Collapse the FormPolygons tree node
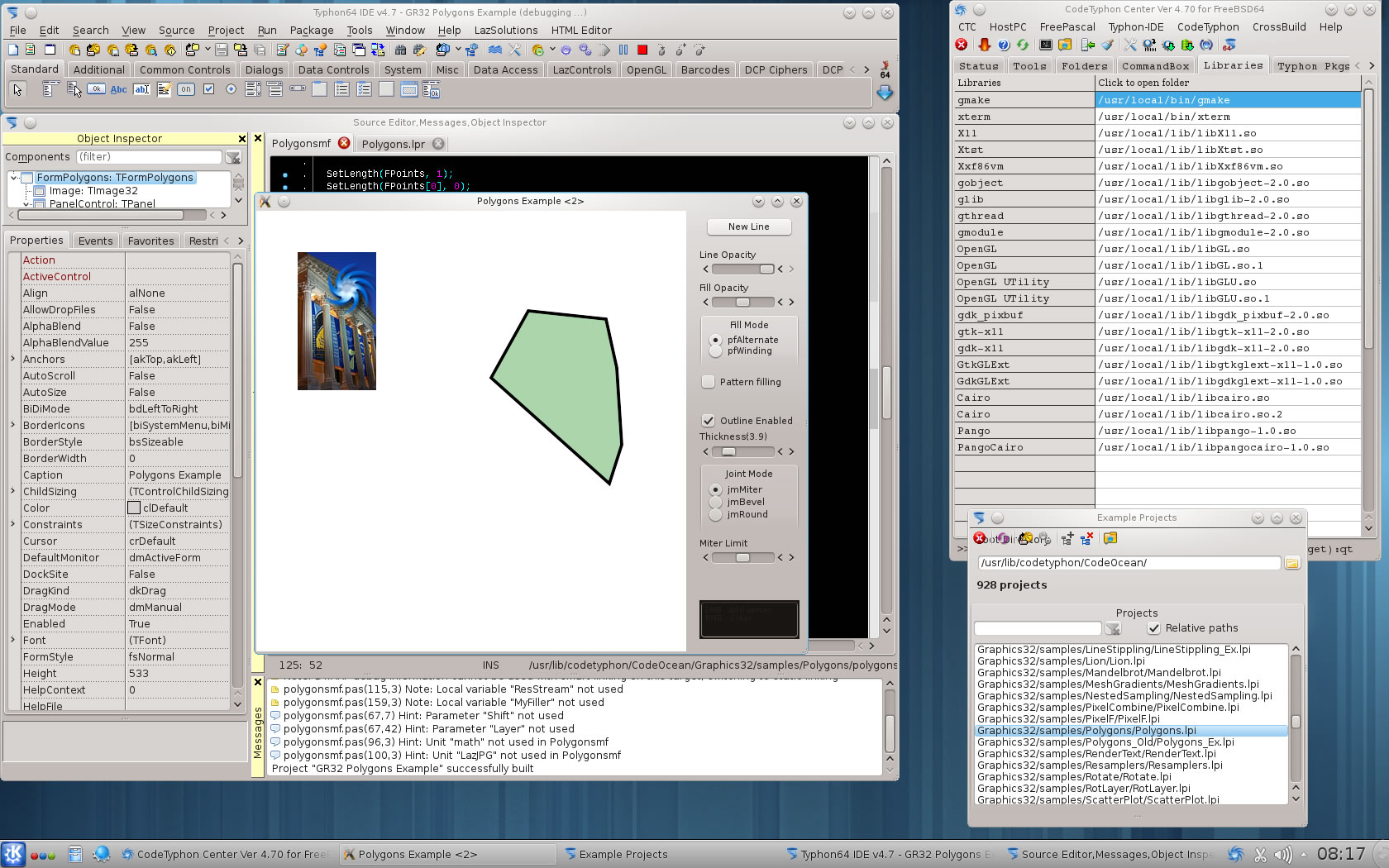 pos(14,178)
